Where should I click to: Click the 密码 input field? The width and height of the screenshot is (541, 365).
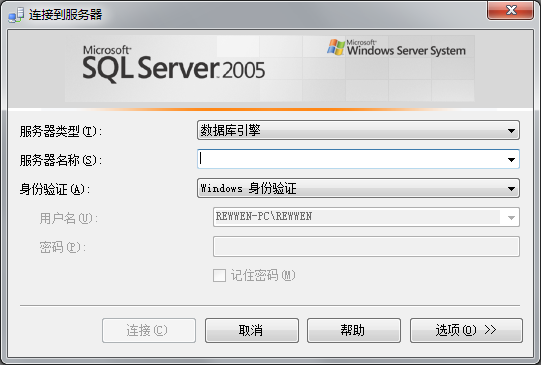coord(366,246)
